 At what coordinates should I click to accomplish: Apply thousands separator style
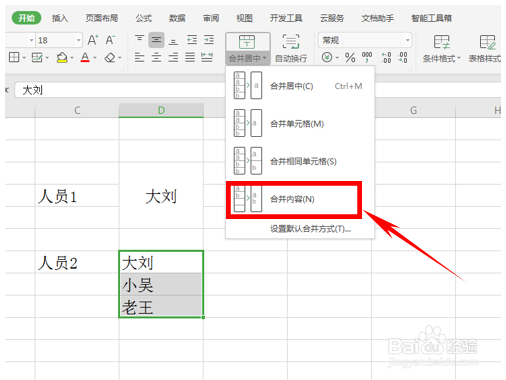(x=367, y=57)
